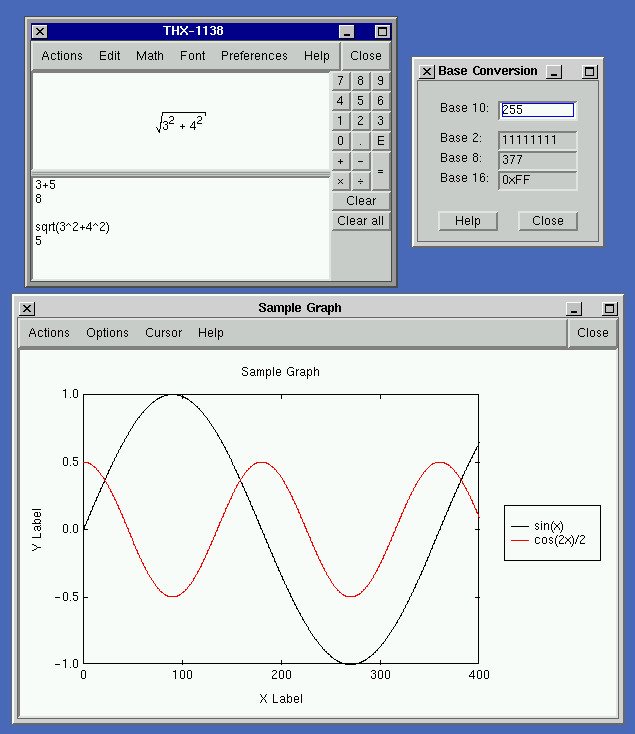The height and width of the screenshot is (734, 635).
Task: Open the Math menu in THX-1138
Action: [150, 56]
